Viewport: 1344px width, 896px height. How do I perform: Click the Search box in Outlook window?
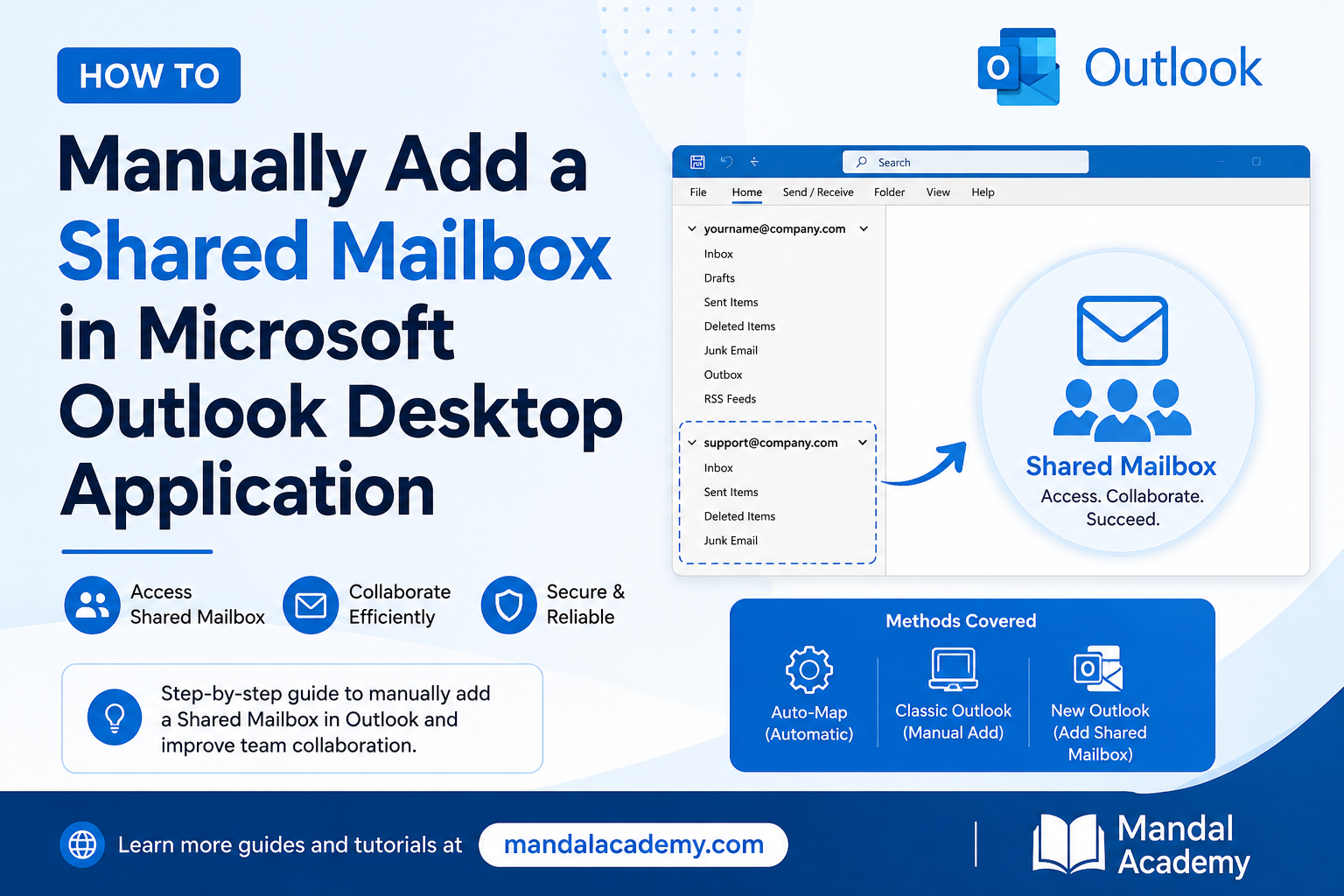click(965, 162)
